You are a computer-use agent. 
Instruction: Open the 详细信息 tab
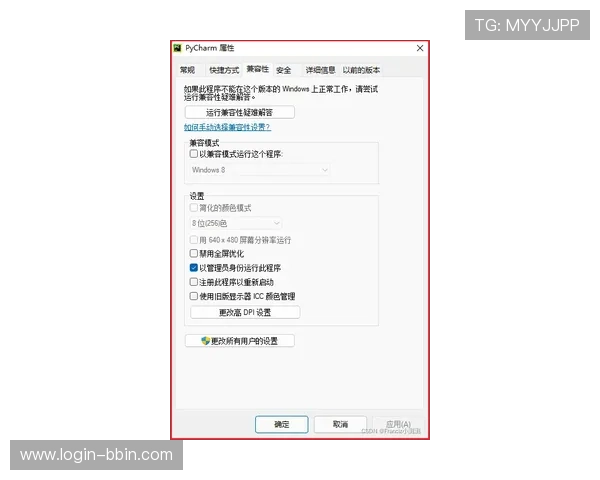click(x=320, y=70)
